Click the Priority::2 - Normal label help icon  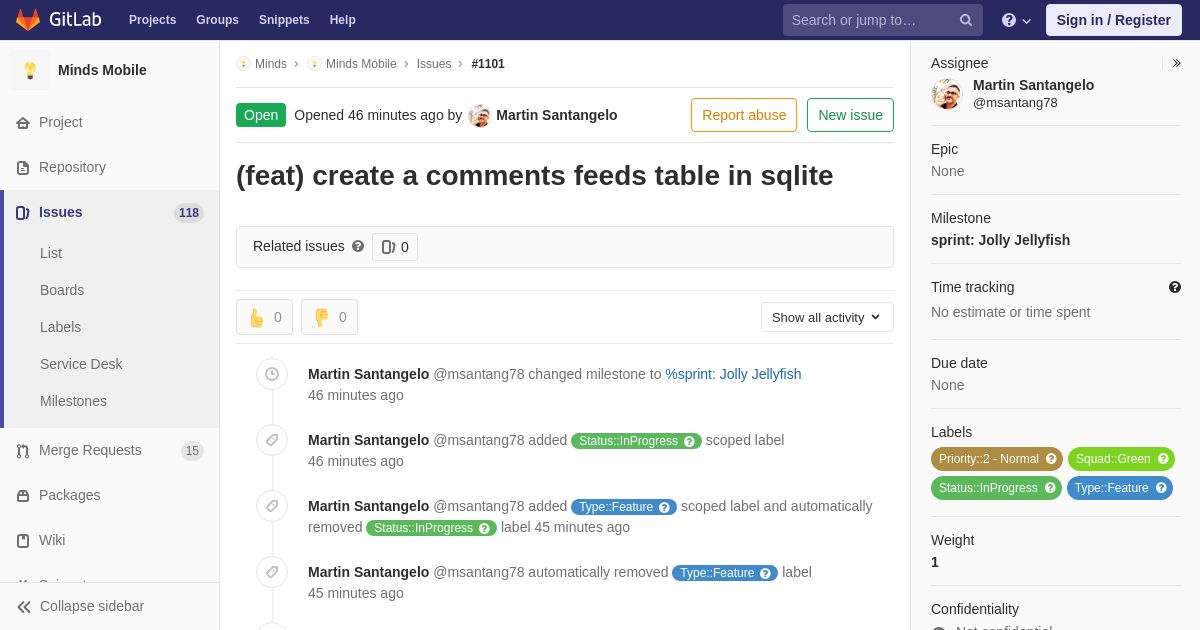pos(1051,459)
